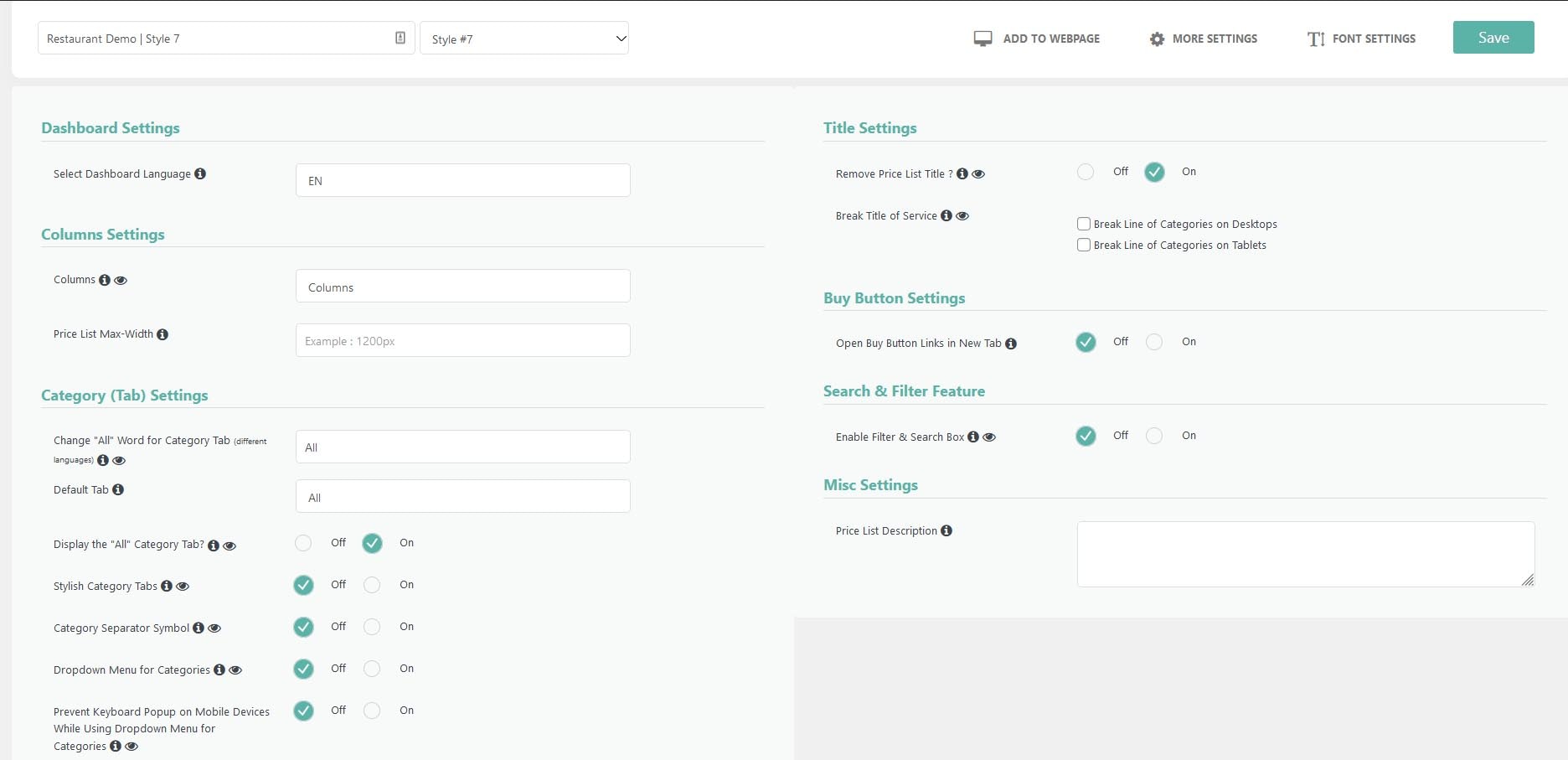1568x760 pixels.
Task: Open the dashboard language EN selector
Action: 463,180
